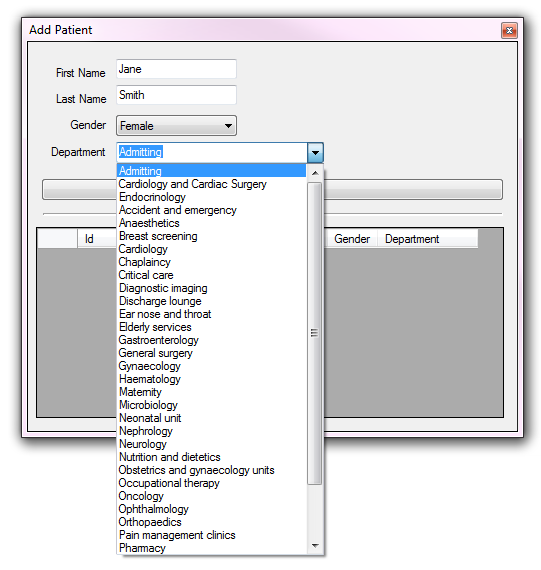The width and height of the screenshot is (541, 570).
Task: Pick Pharmacy at list bottom
Action: click(x=211, y=548)
